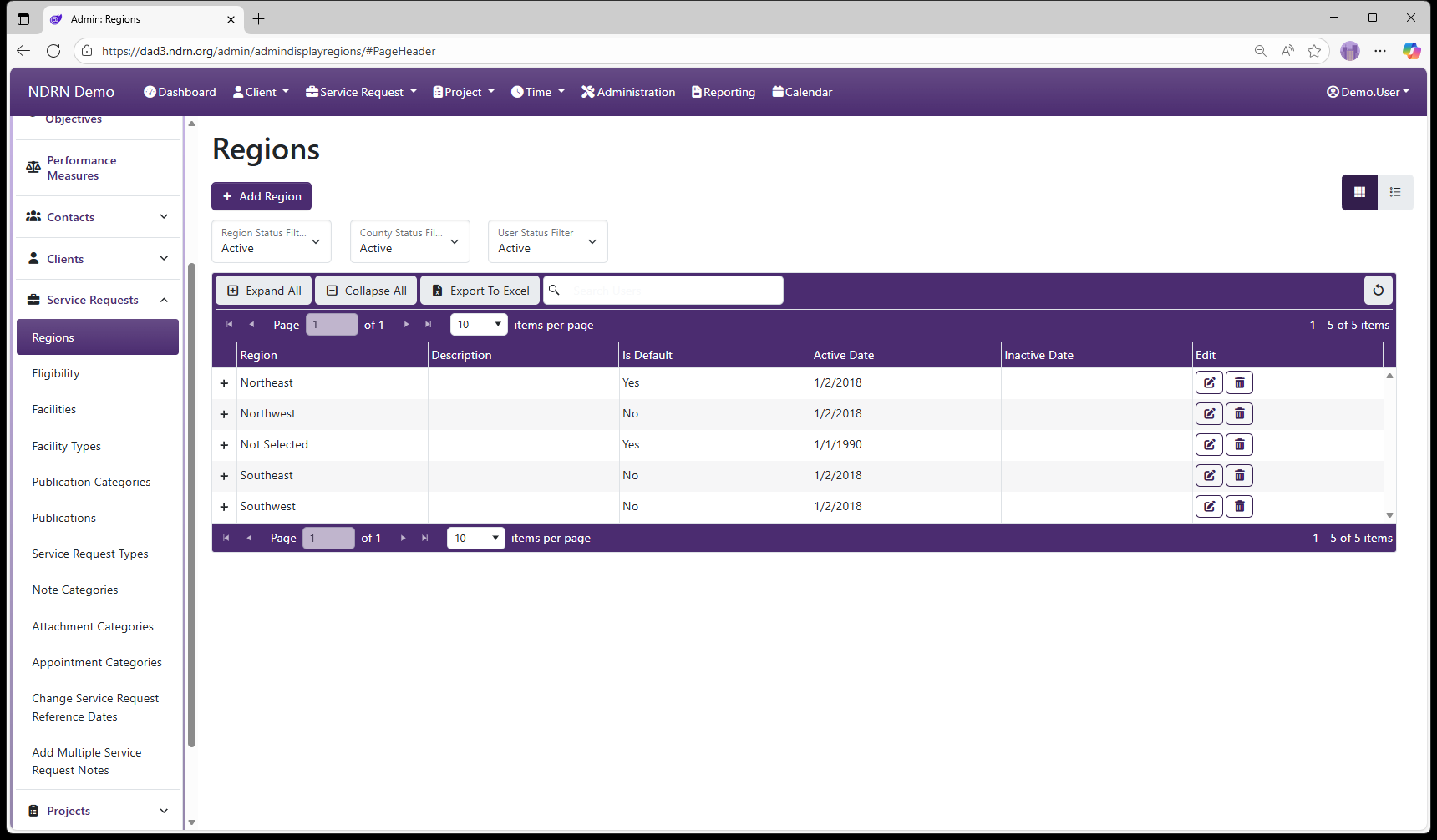Expand Contacts sidebar section
1437x840 pixels.
[98, 217]
